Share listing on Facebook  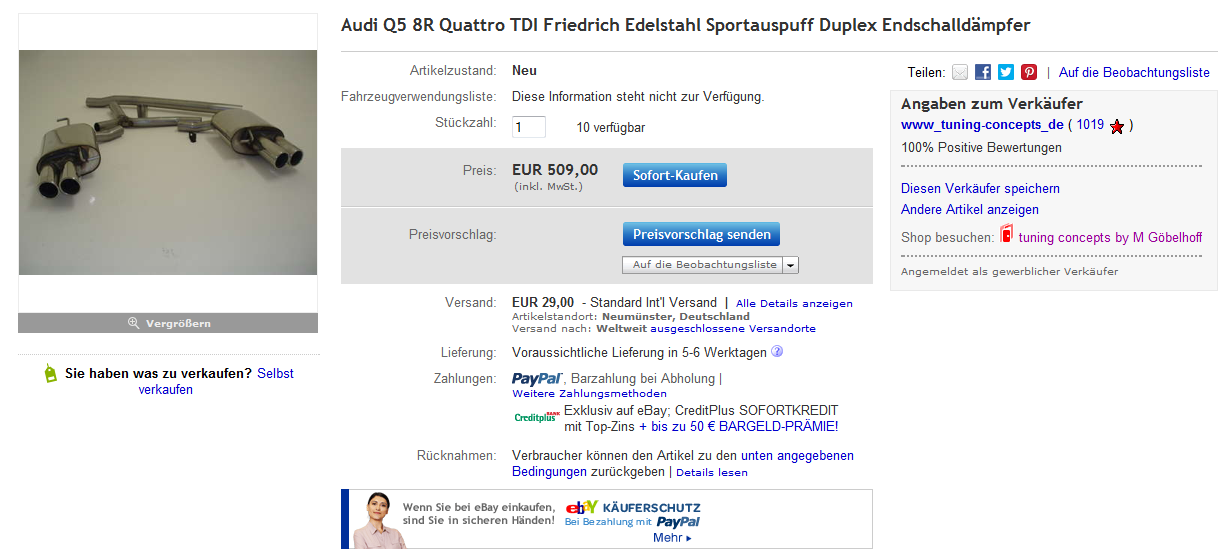tap(983, 72)
